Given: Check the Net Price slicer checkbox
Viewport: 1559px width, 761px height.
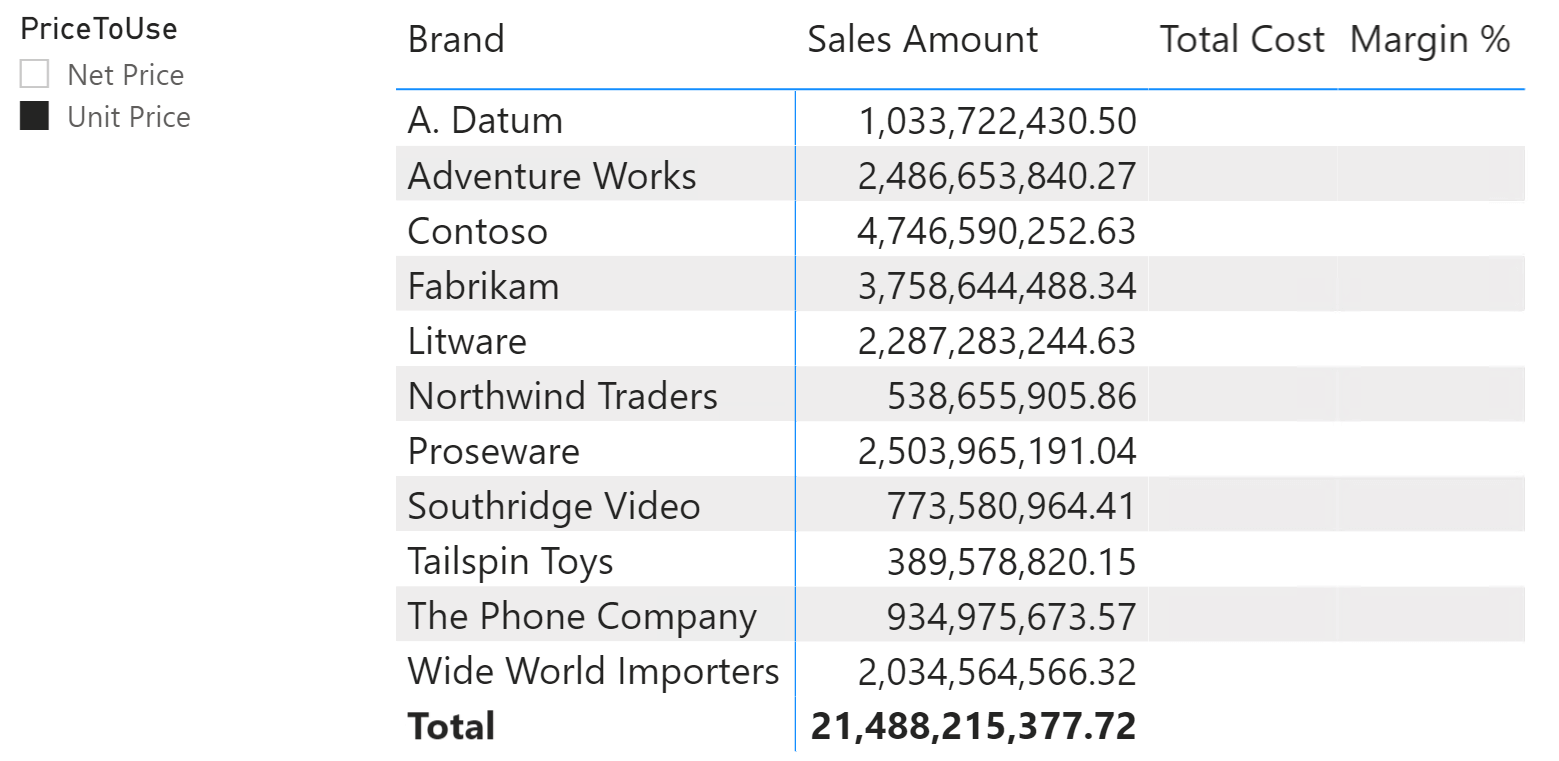Looking at the screenshot, I should tap(34, 75).
